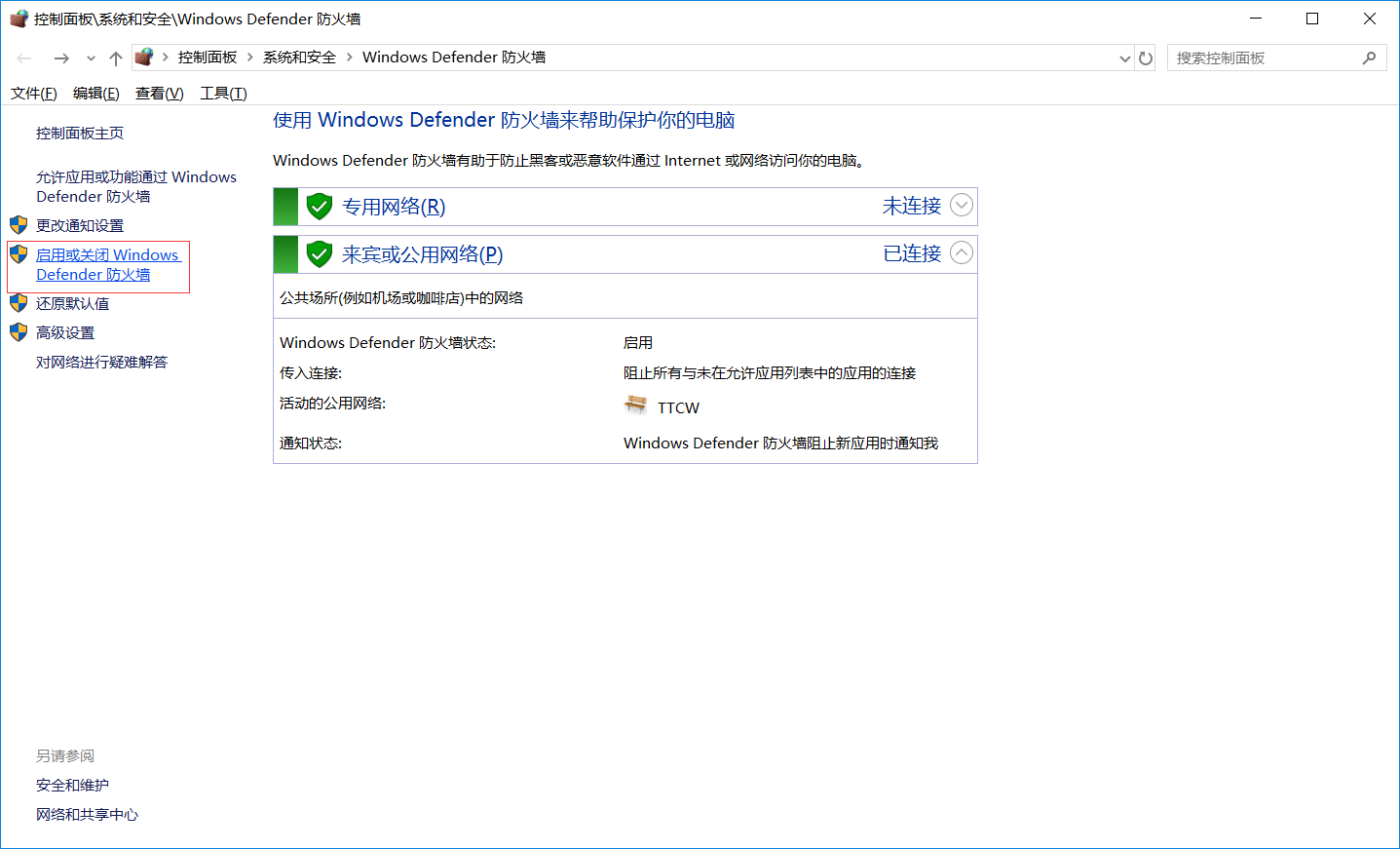Click the 来宾或公用网络(P) heading
1400x849 pixels.
[x=423, y=254]
